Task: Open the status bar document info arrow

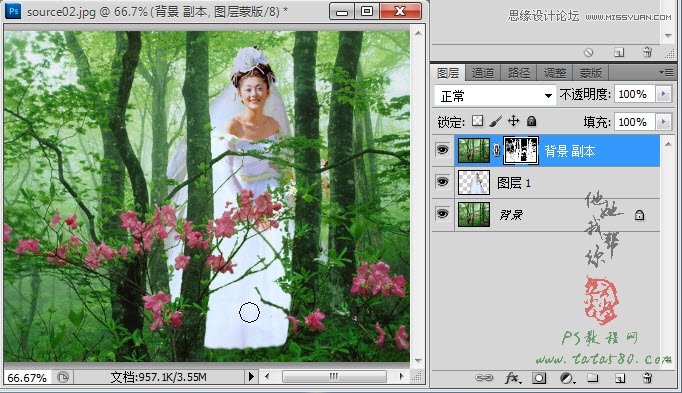Action: coord(251,376)
